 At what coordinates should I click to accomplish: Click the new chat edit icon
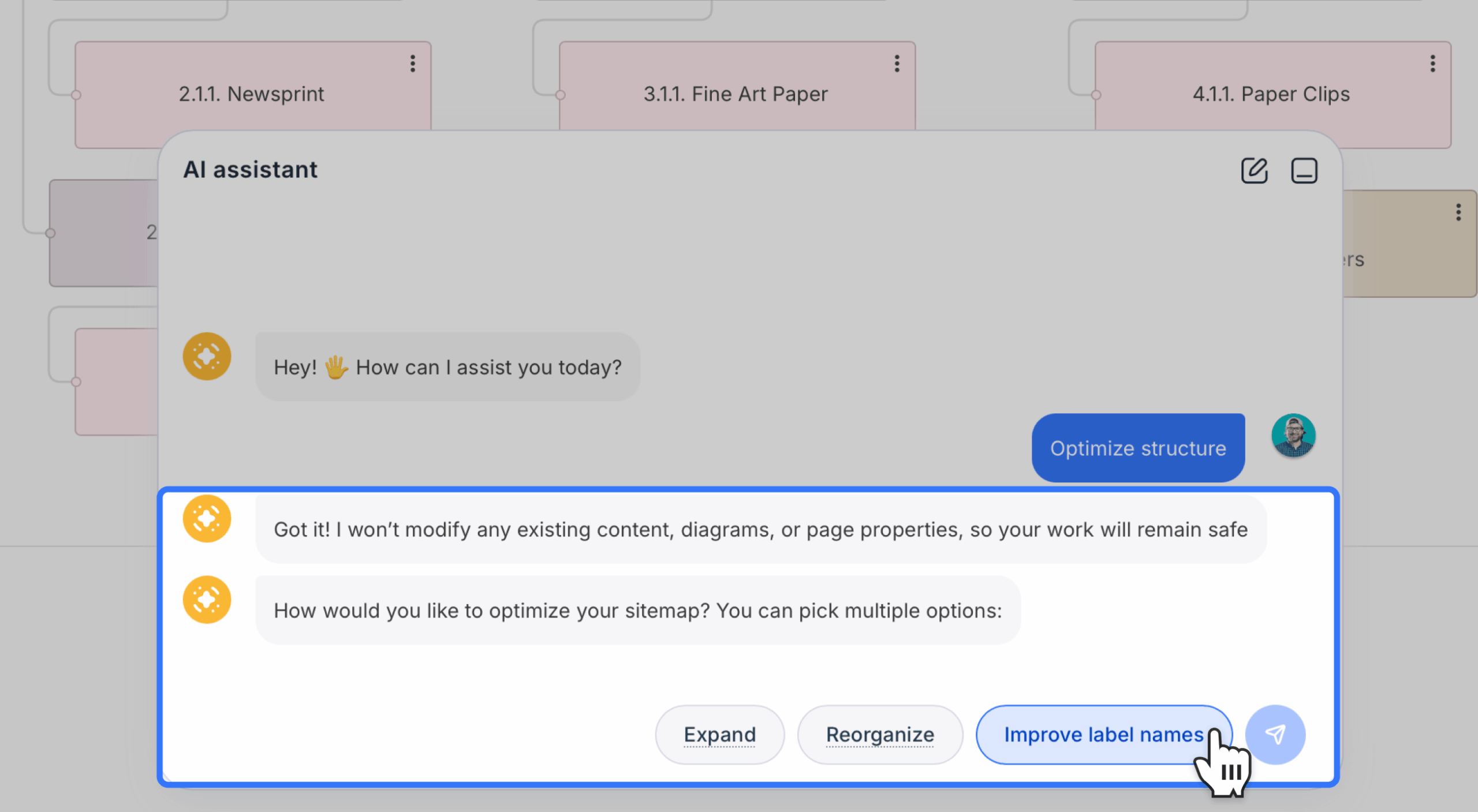1254,170
